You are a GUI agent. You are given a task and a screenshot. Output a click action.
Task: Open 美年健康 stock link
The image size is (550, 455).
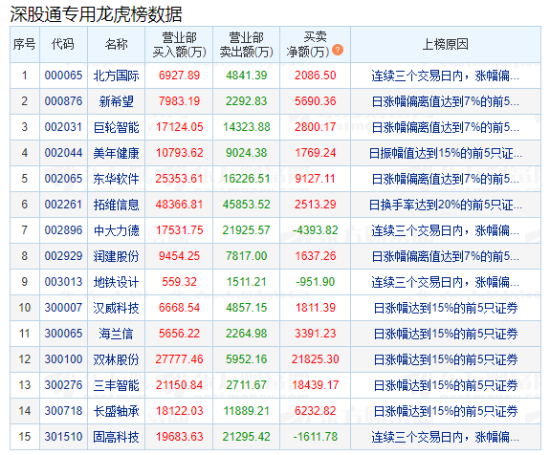pyautogui.click(x=116, y=153)
